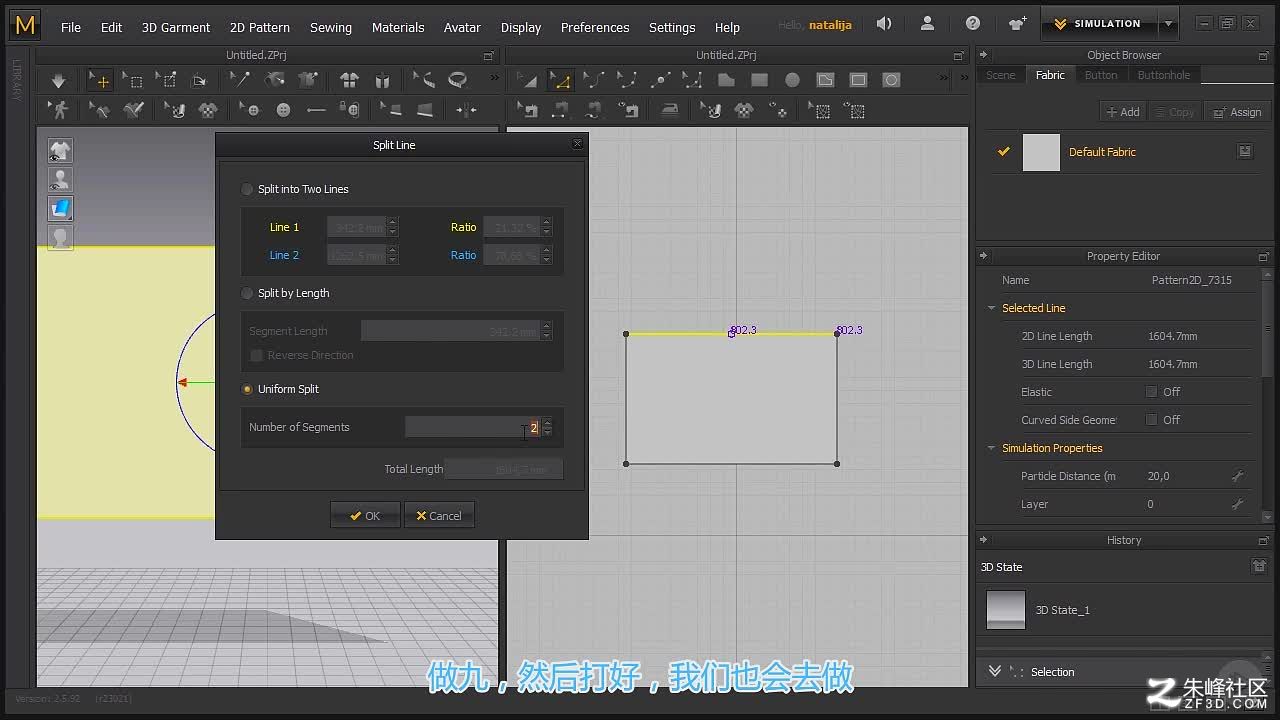Open the File menu
Image resolution: width=1280 pixels, height=720 pixels.
click(71, 27)
